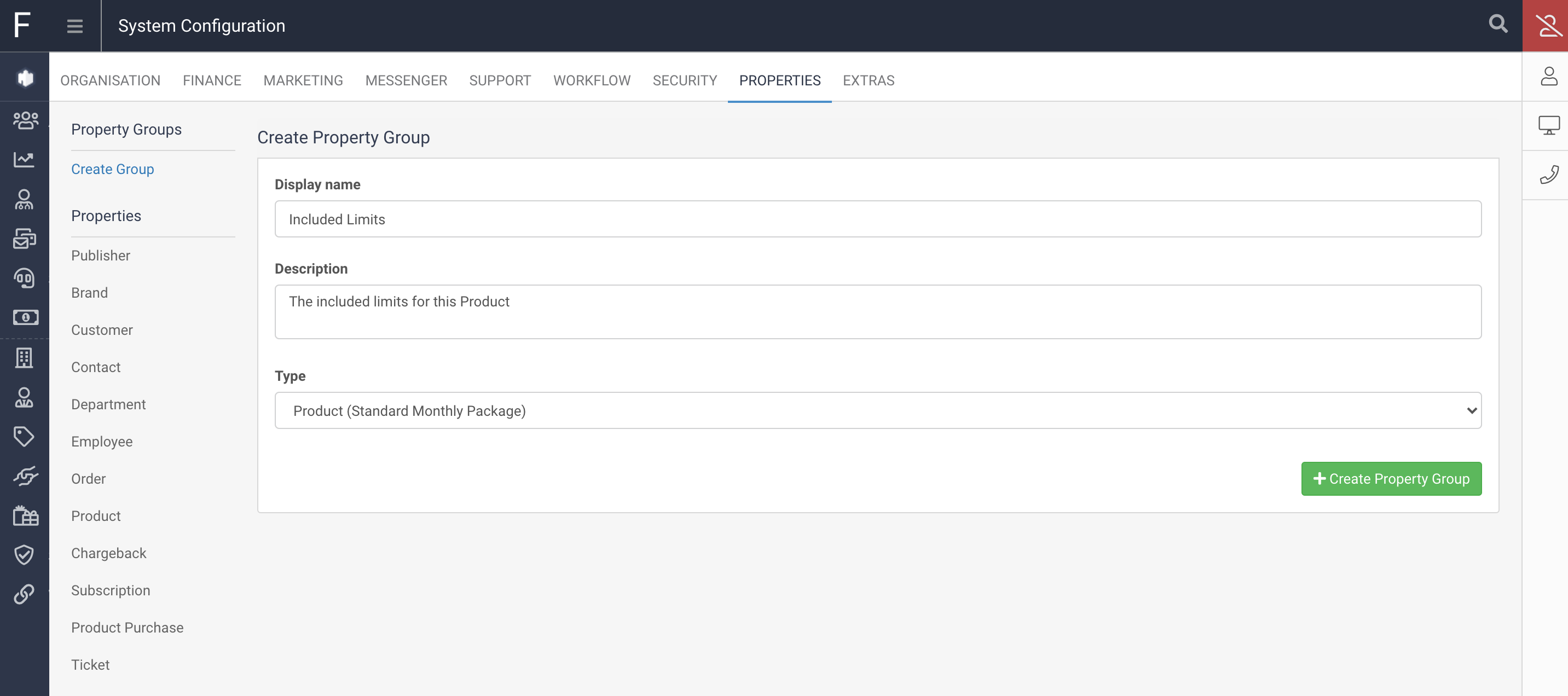Open the FINANCE tab
Screen dimensions: 1568x696
pyautogui.click(x=211, y=80)
